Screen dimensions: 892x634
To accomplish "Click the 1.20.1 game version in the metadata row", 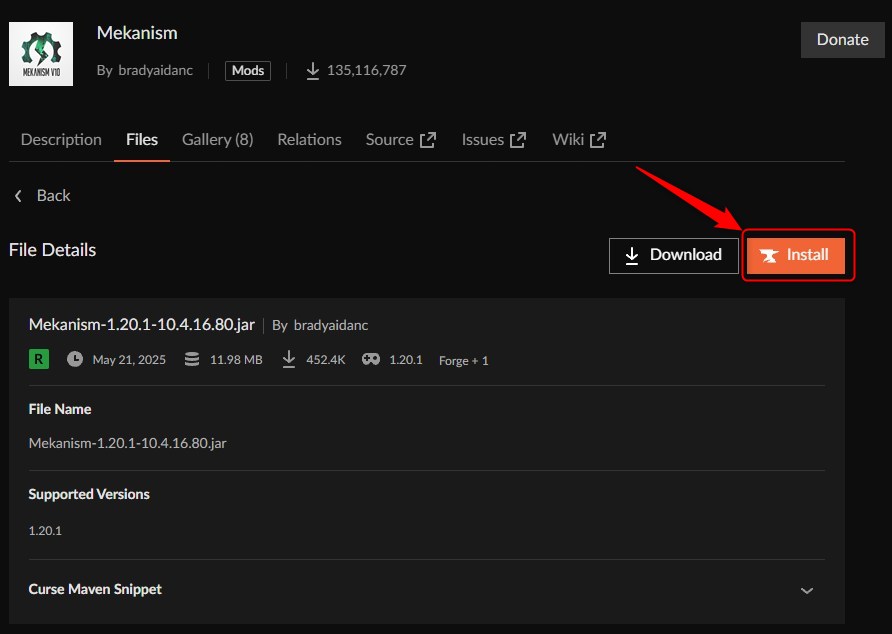I will tap(406, 360).
